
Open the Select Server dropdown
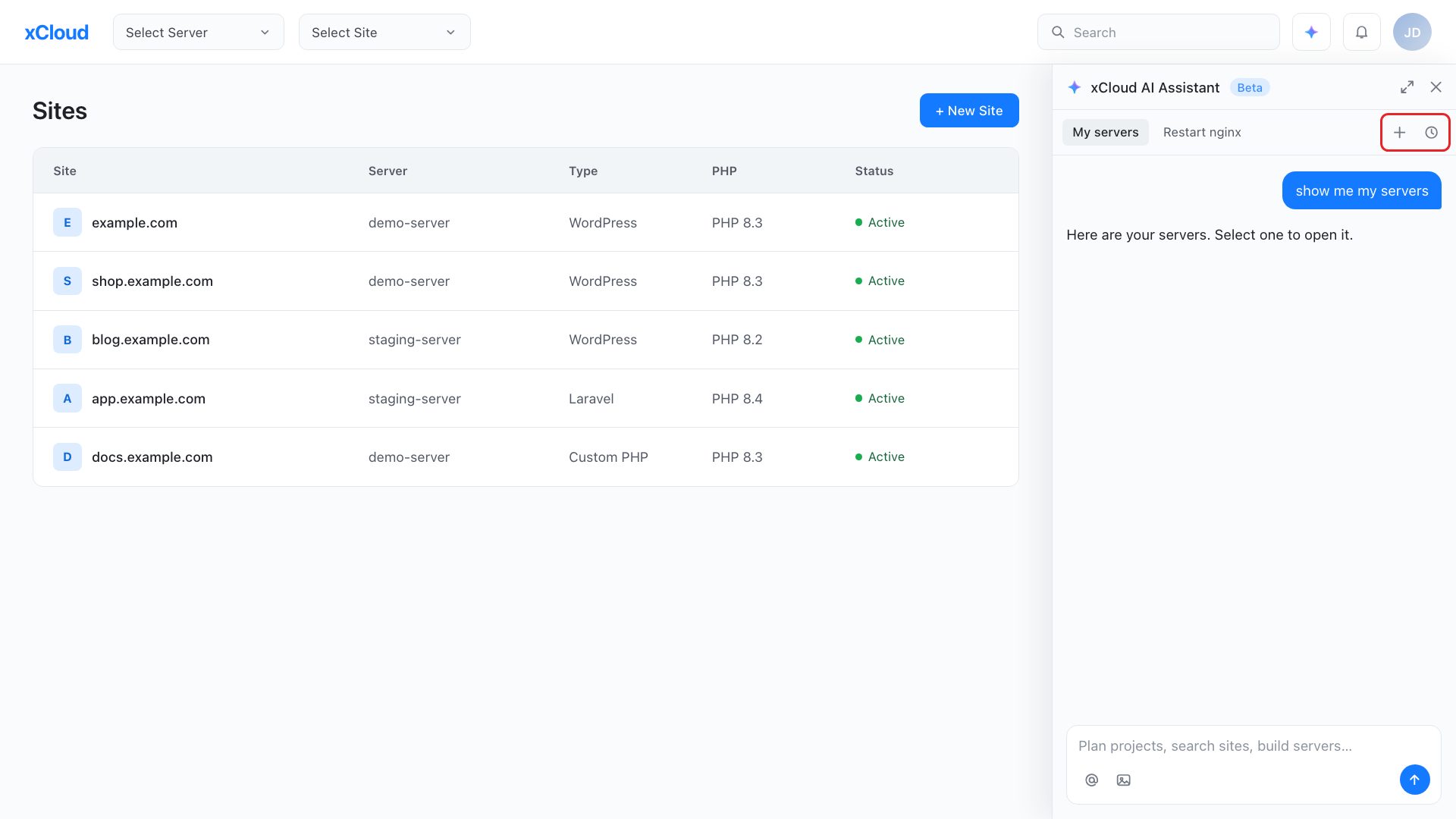pos(199,32)
